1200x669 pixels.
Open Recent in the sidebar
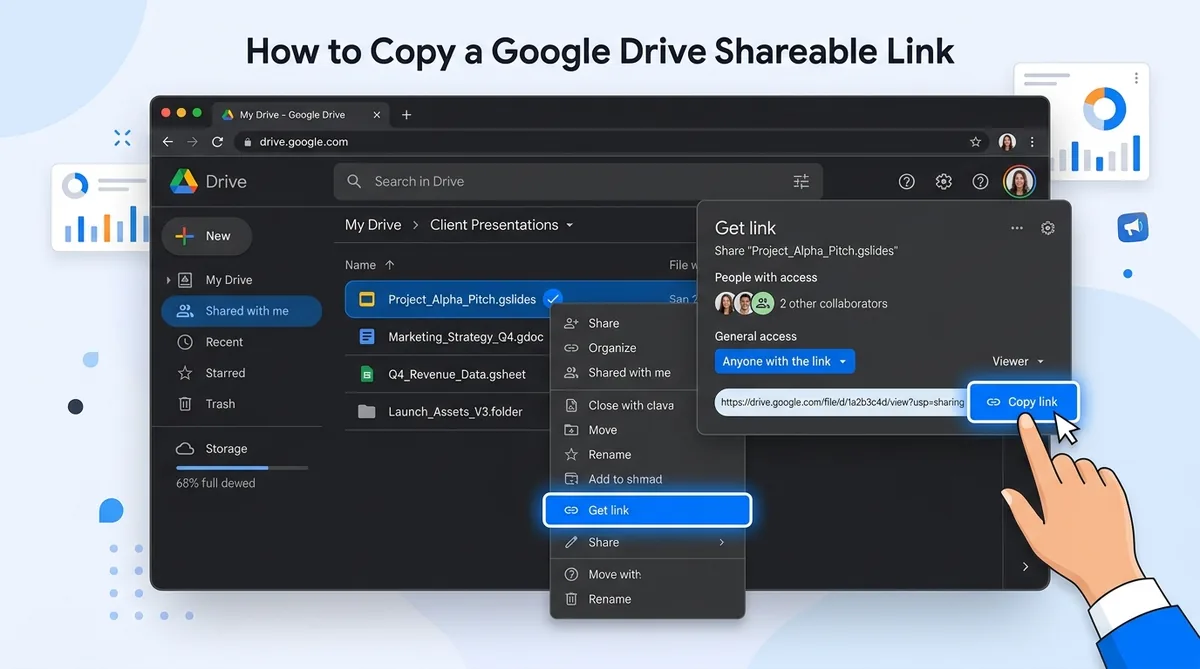point(241,342)
